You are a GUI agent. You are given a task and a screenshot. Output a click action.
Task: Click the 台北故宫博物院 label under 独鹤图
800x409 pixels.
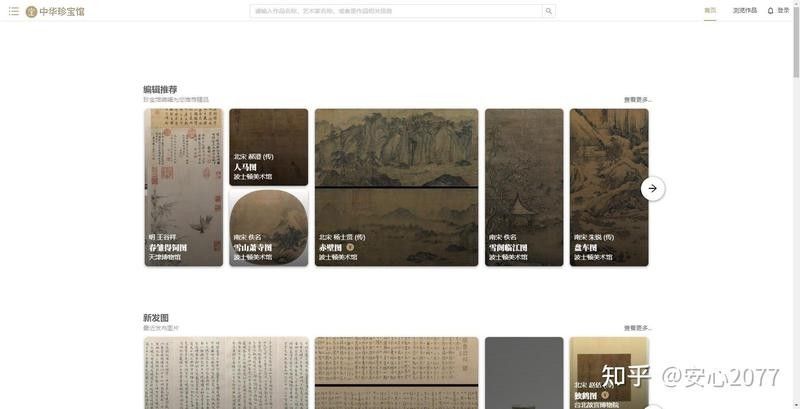point(596,405)
